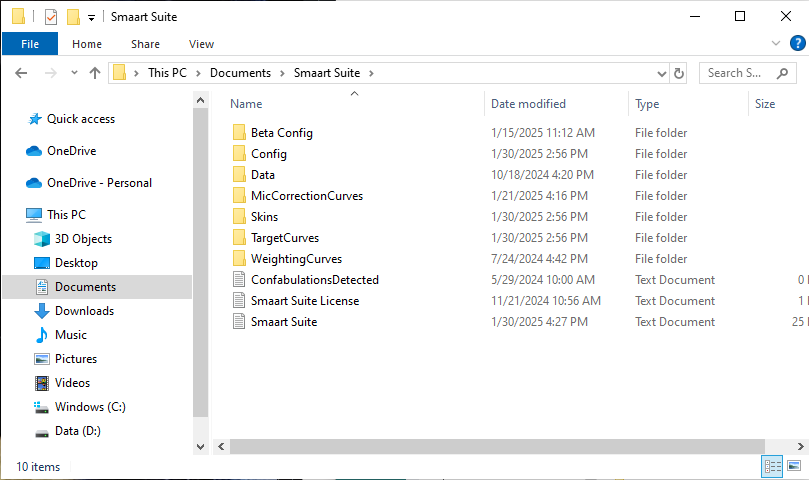Click Smaart Suite in the address breadcrumb
Image resolution: width=809 pixels, height=480 pixels.
[x=327, y=73]
